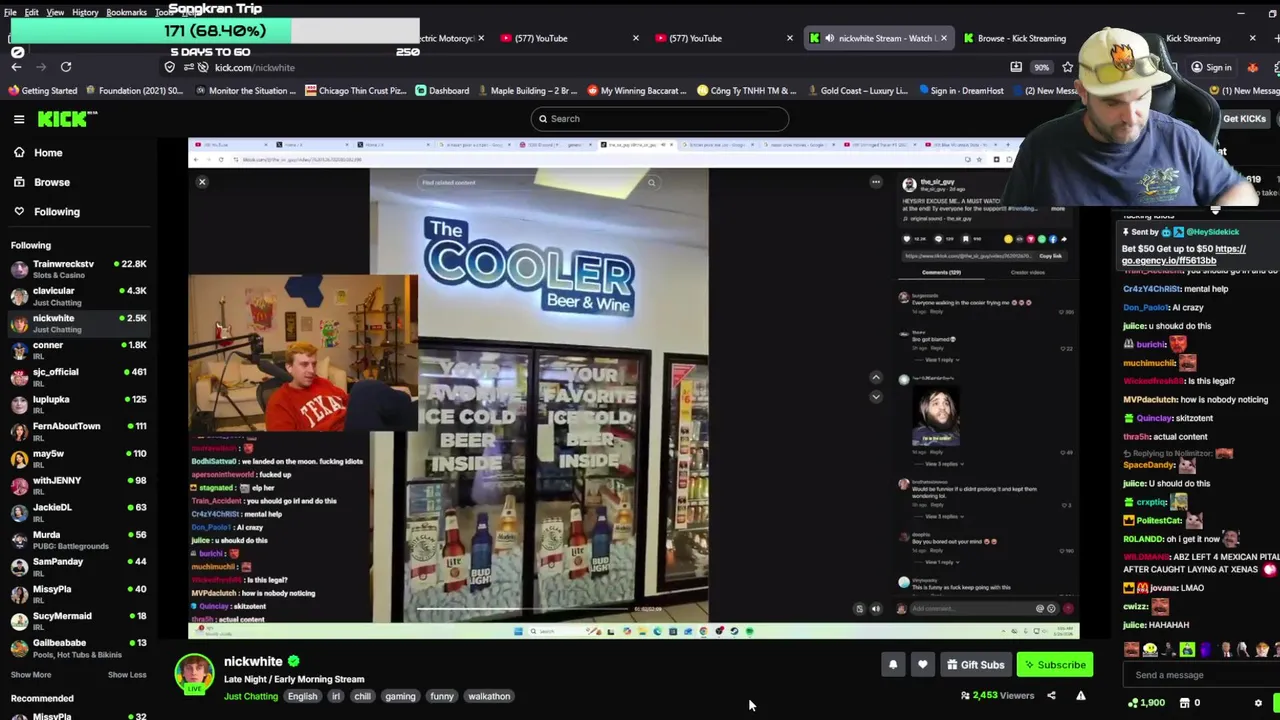Open Trainwreckstv channel from Following list
The width and height of the screenshot is (1280, 720).
click(78, 269)
